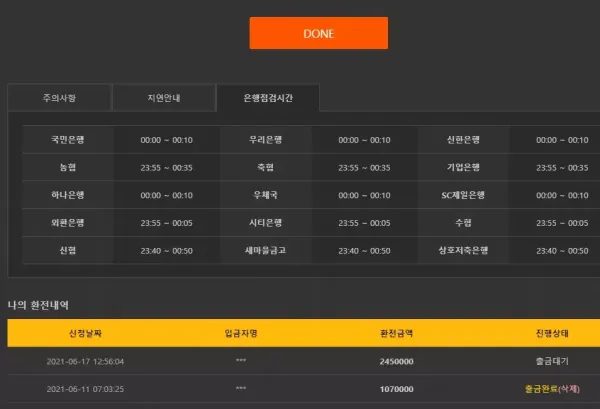Select the 2021-06-11 07:03:25 date entry
This screenshot has height=409, width=600.
(85, 389)
